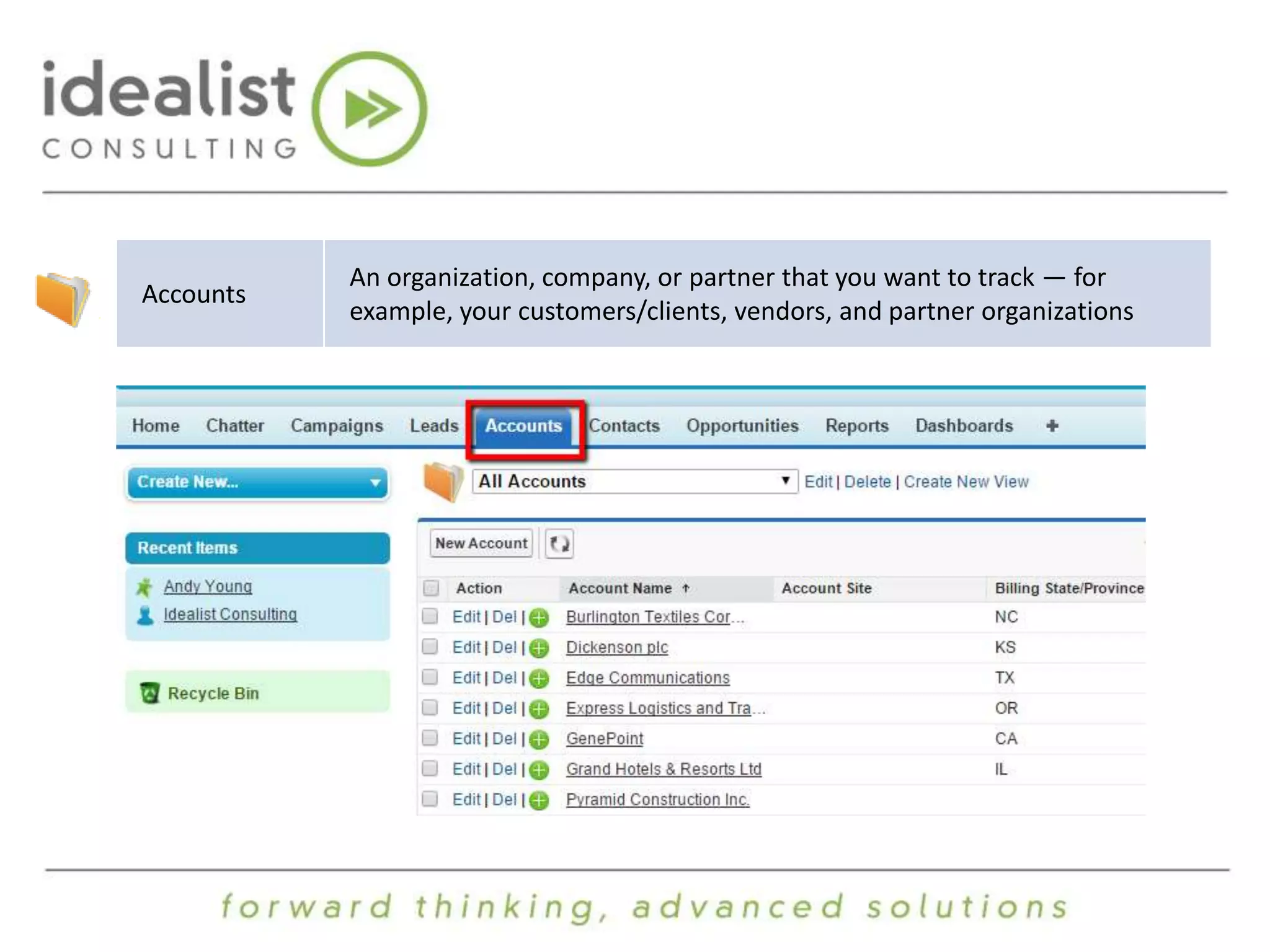
Task: Click the lead icon beside Andy Young
Action: [x=144, y=586]
